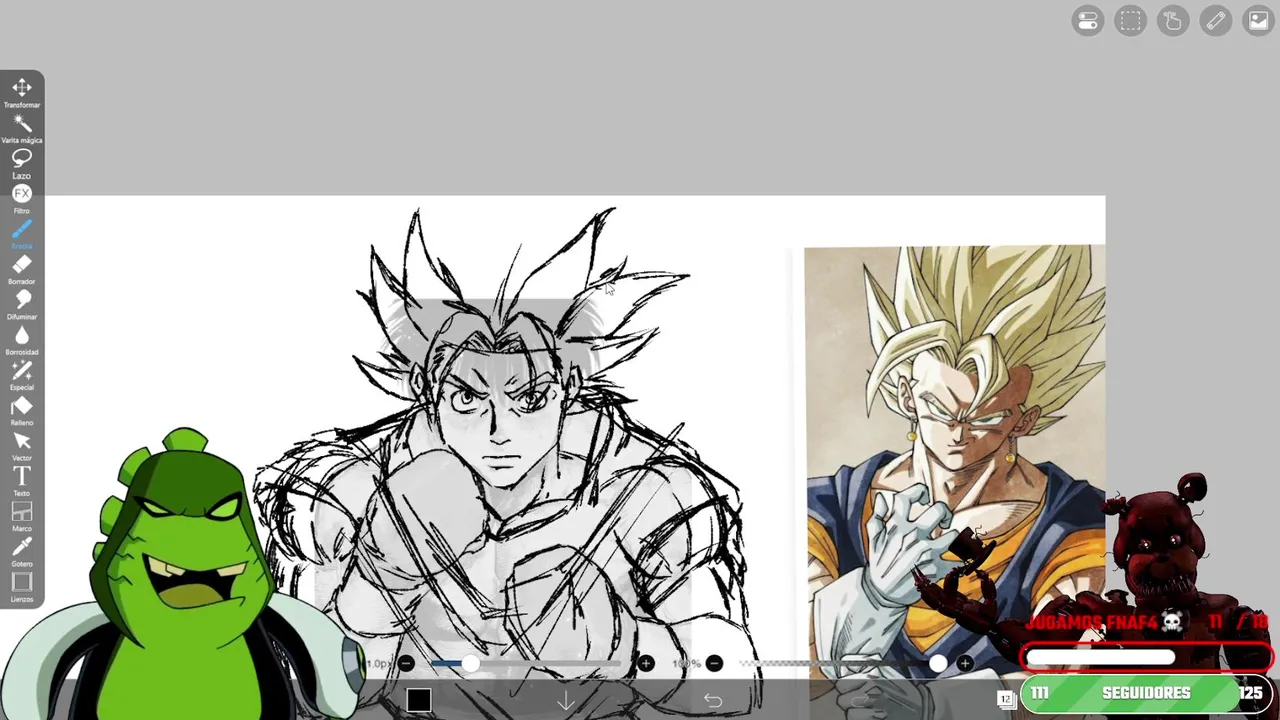Open the layers panel showing 12
The width and height of the screenshot is (1280, 720).
[1006, 699]
